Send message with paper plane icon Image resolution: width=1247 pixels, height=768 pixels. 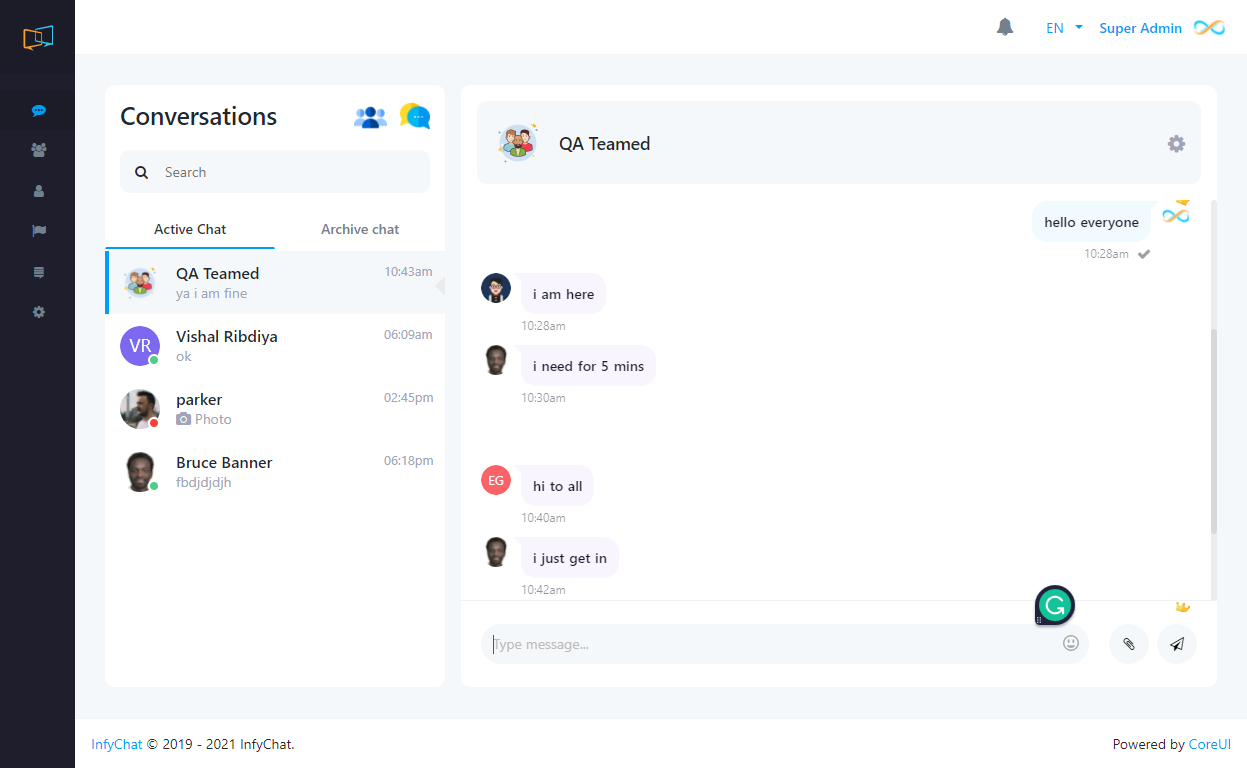coord(1177,644)
